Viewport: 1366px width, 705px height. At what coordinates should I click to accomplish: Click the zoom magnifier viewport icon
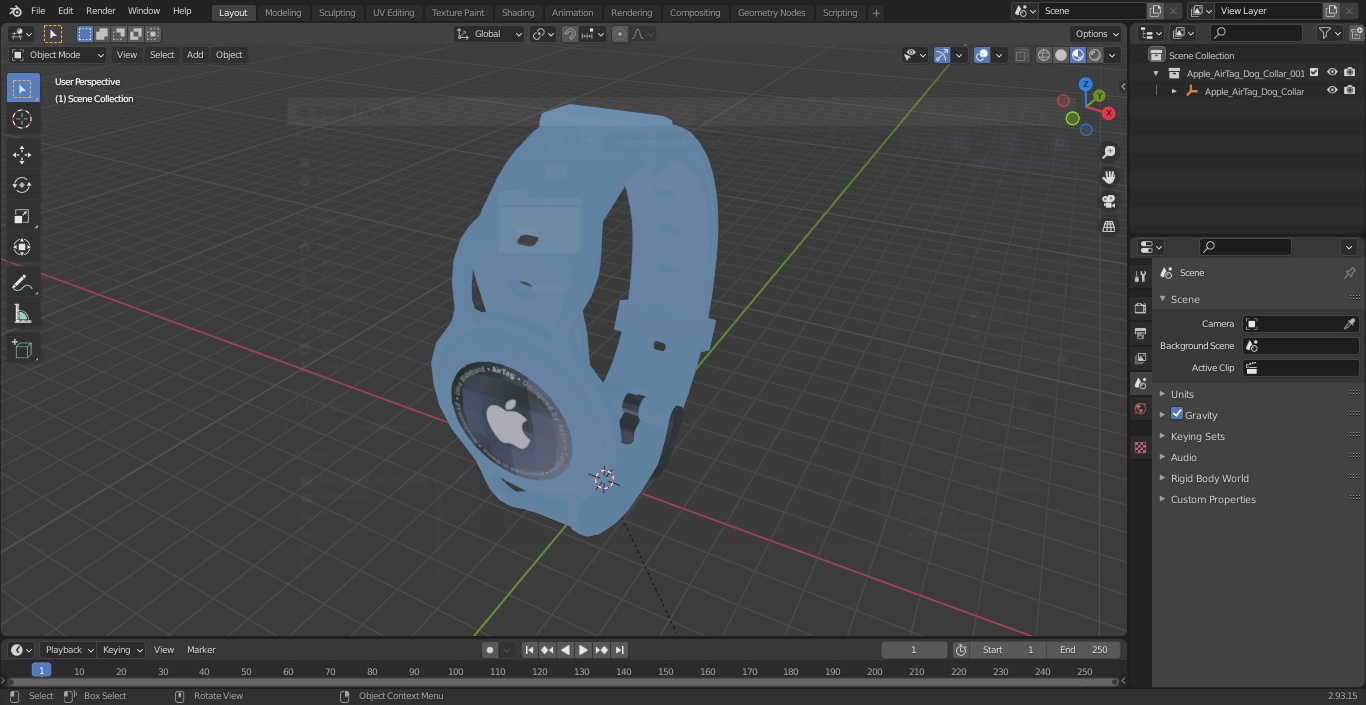click(x=1108, y=152)
